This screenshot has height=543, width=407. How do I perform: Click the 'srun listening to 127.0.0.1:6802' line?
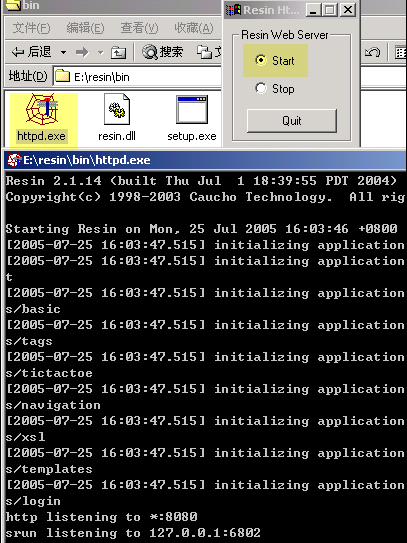[x=133, y=533]
